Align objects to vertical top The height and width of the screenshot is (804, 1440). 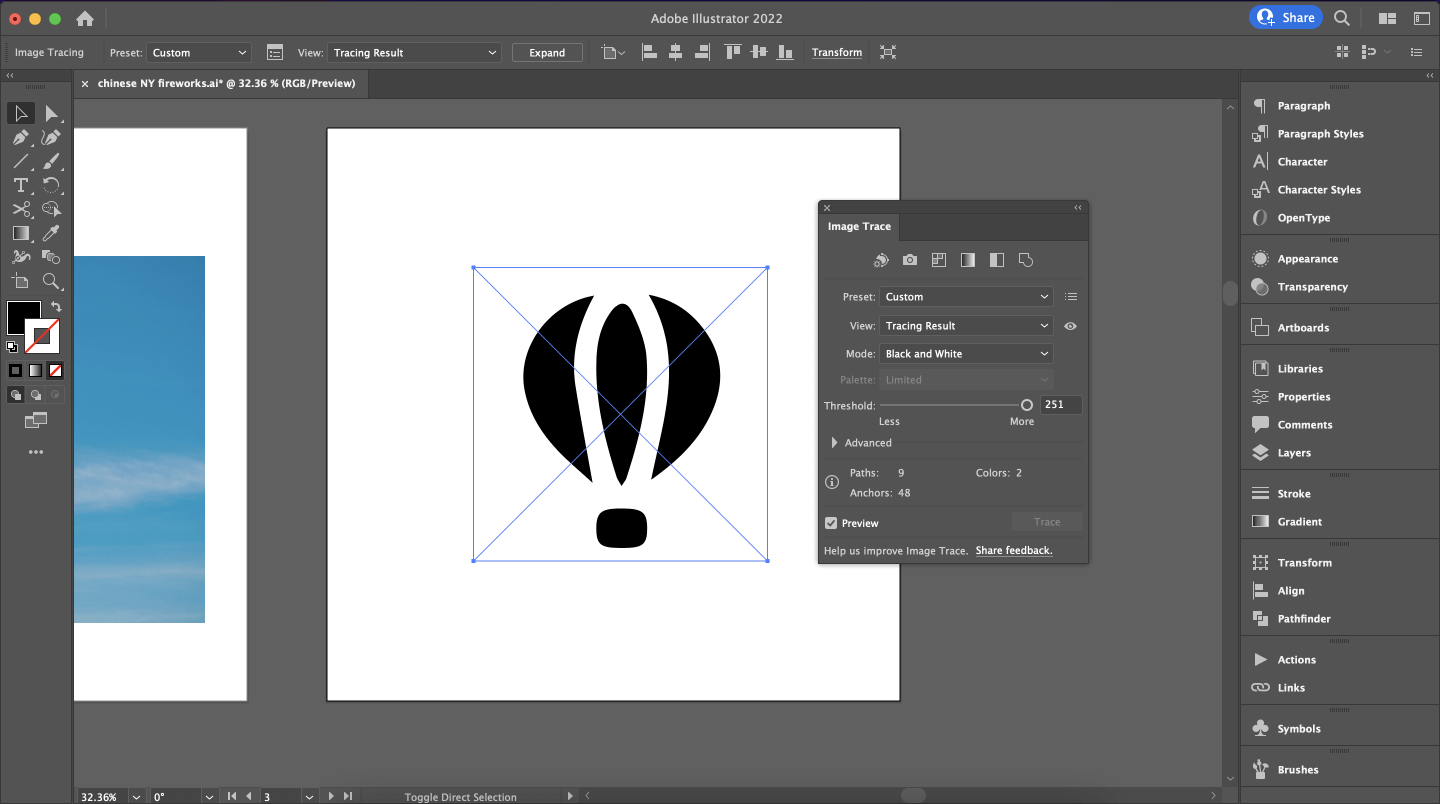point(733,52)
